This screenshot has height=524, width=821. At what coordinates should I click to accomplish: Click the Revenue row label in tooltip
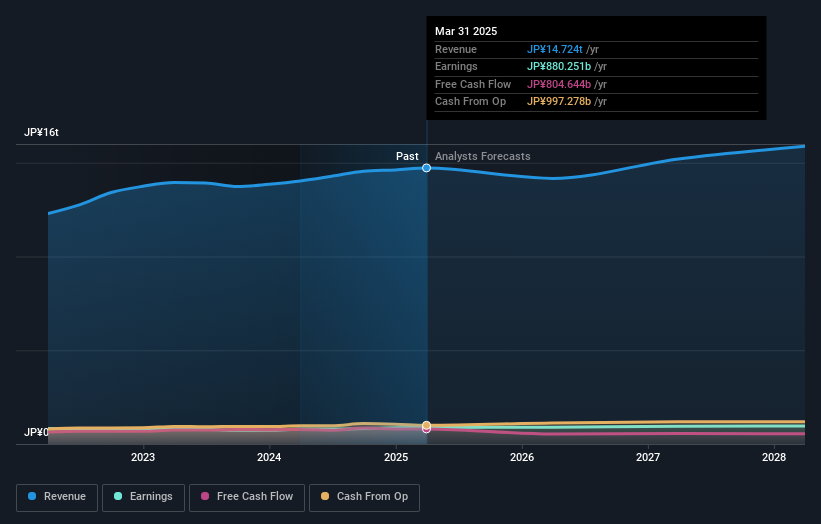point(456,49)
